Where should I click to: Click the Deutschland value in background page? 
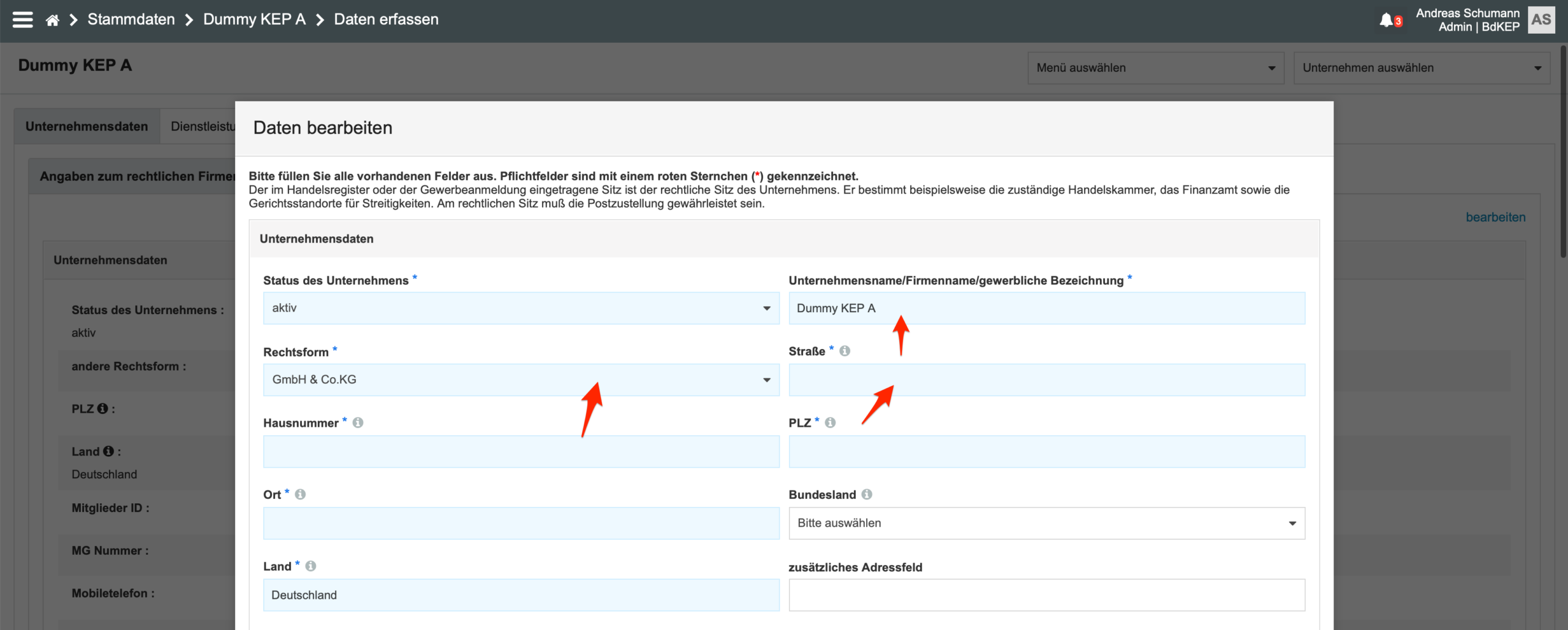[x=104, y=474]
